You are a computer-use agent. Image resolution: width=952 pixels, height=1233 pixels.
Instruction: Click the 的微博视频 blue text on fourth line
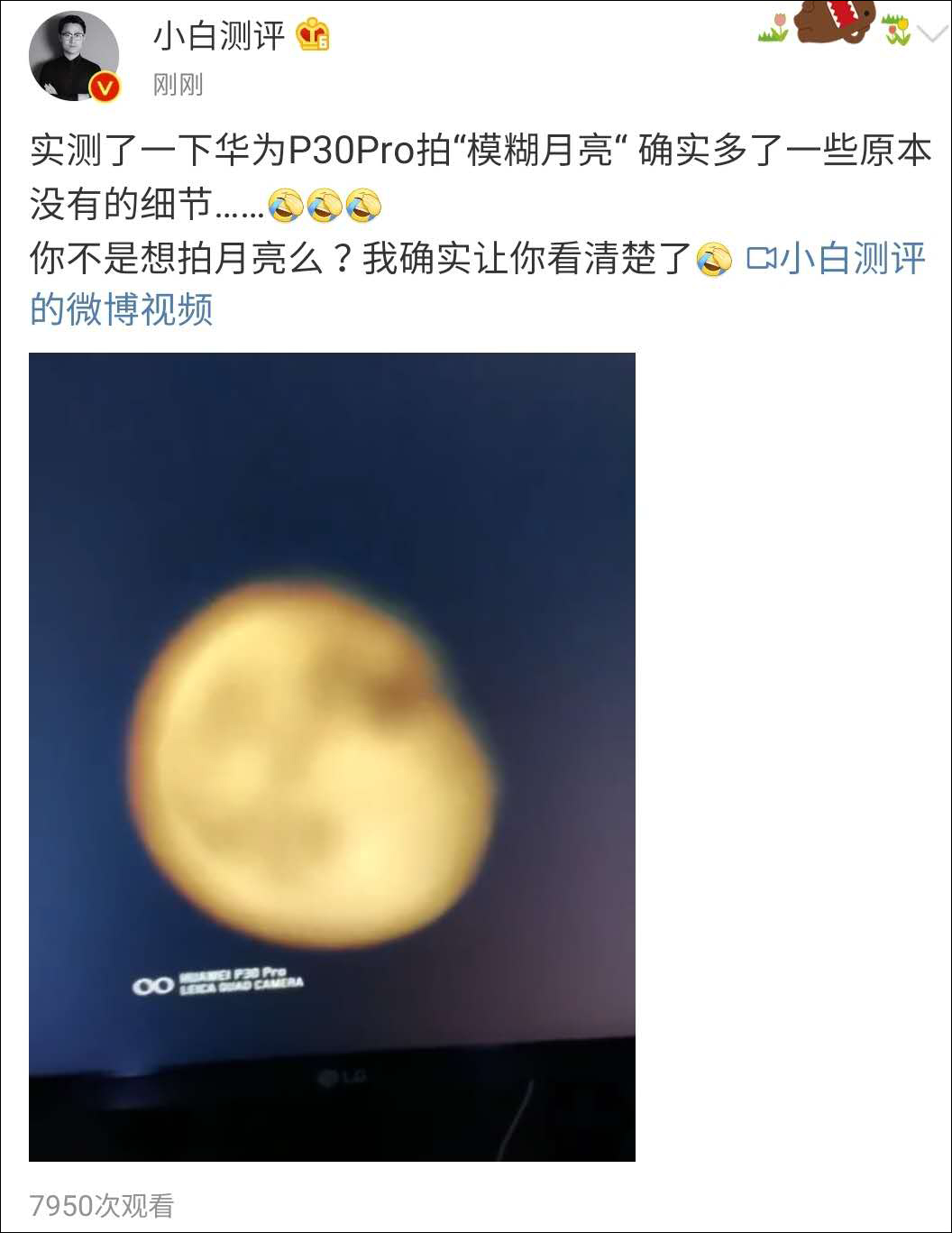[x=121, y=309]
